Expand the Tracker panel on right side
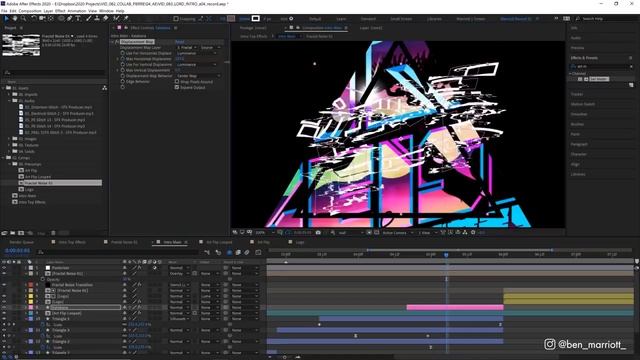Viewport: 640px width, 360px height. 577,94
